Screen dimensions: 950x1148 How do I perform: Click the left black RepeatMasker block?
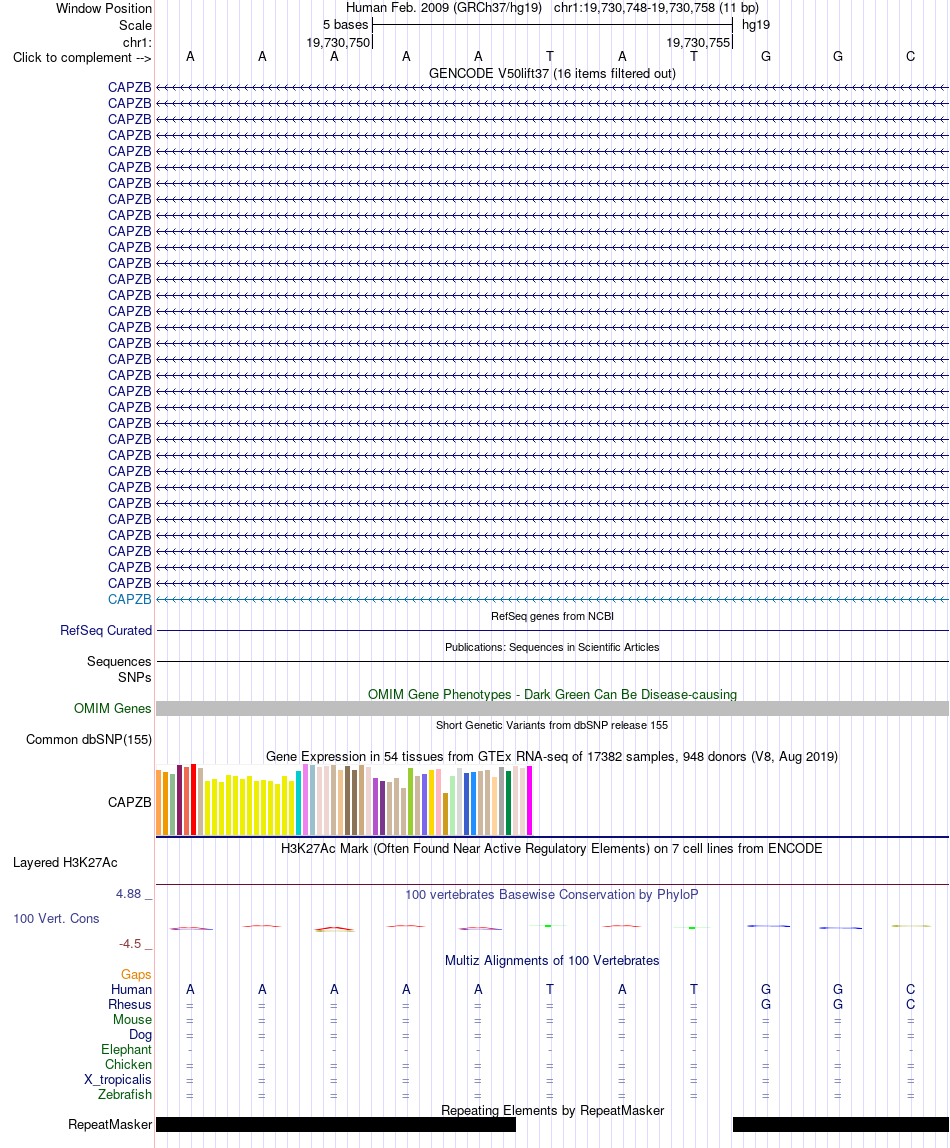point(336,1125)
